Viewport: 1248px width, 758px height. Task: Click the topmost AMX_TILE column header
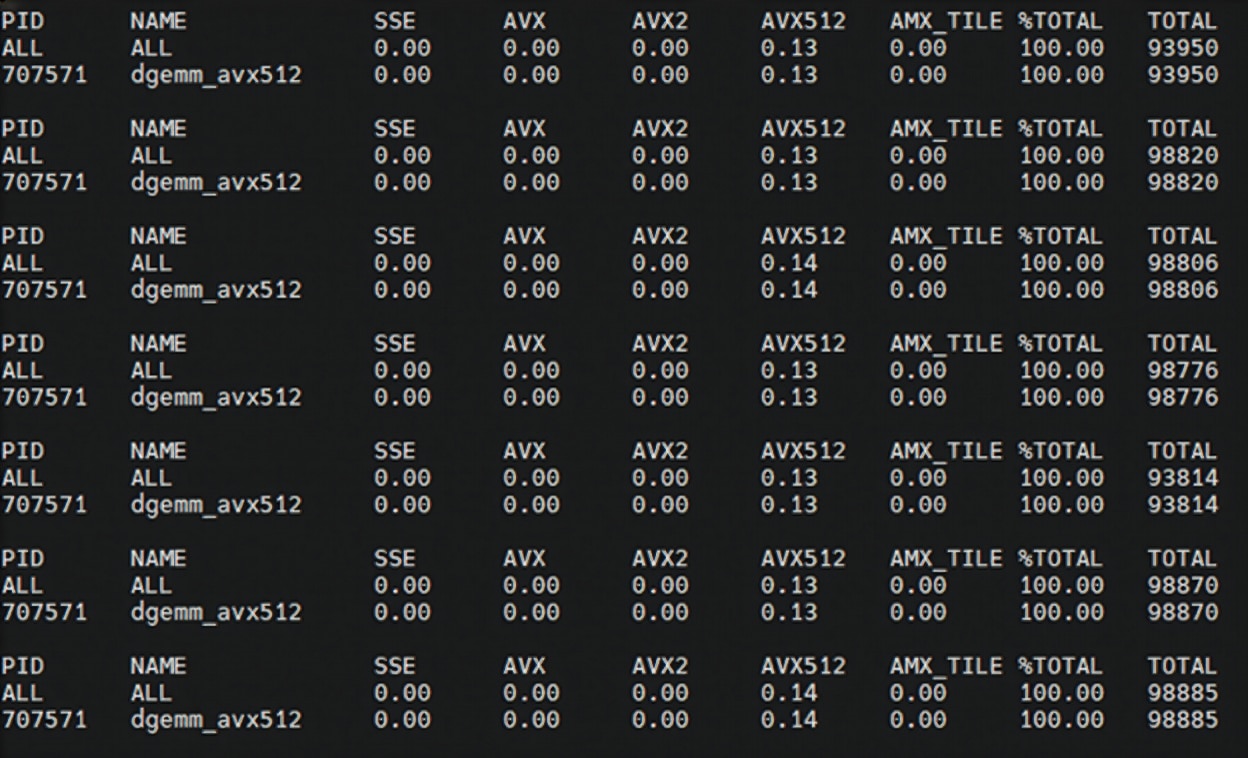(946, 21)
